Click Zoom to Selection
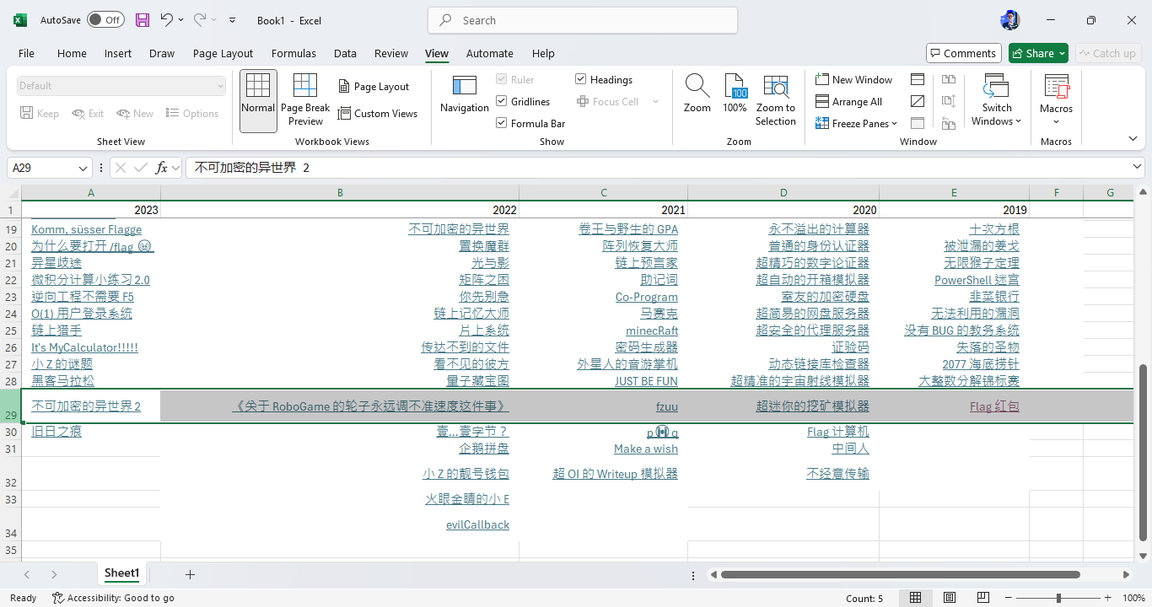 (x=776, y=101)
